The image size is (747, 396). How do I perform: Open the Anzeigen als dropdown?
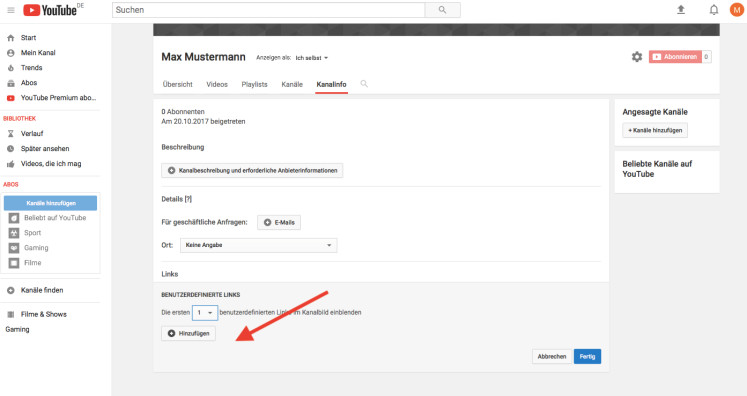pyautogui.click(x=312, y=58)
